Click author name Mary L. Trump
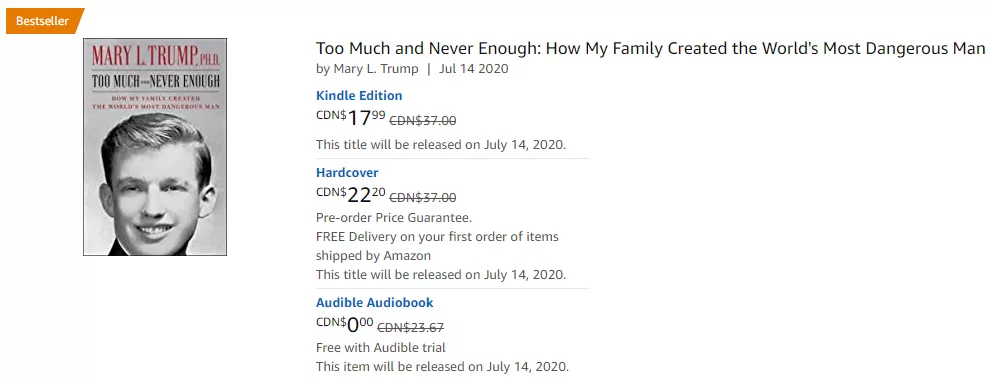990x382 pixels. click(375, 69)
